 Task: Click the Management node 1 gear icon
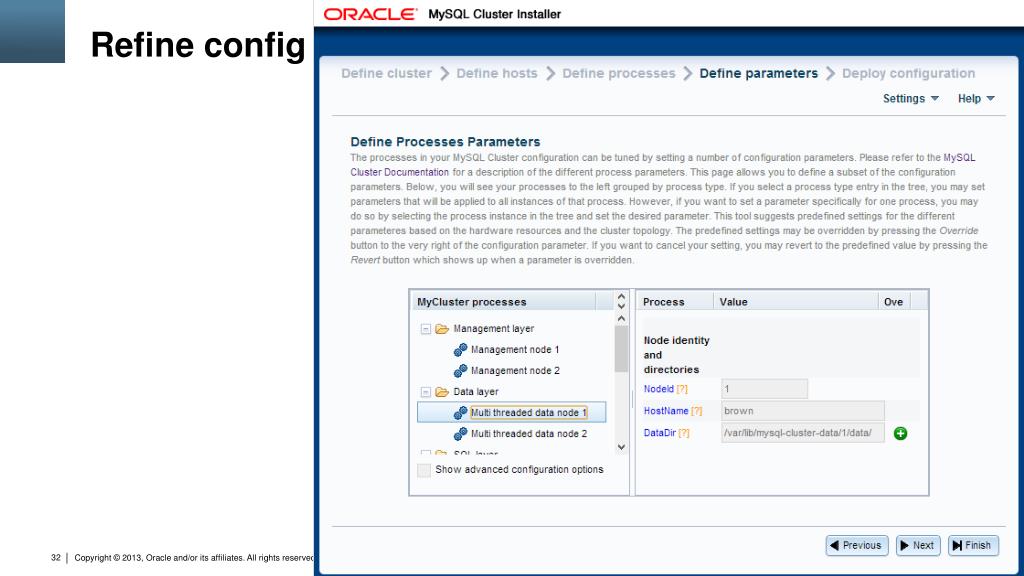coord(460,350)
